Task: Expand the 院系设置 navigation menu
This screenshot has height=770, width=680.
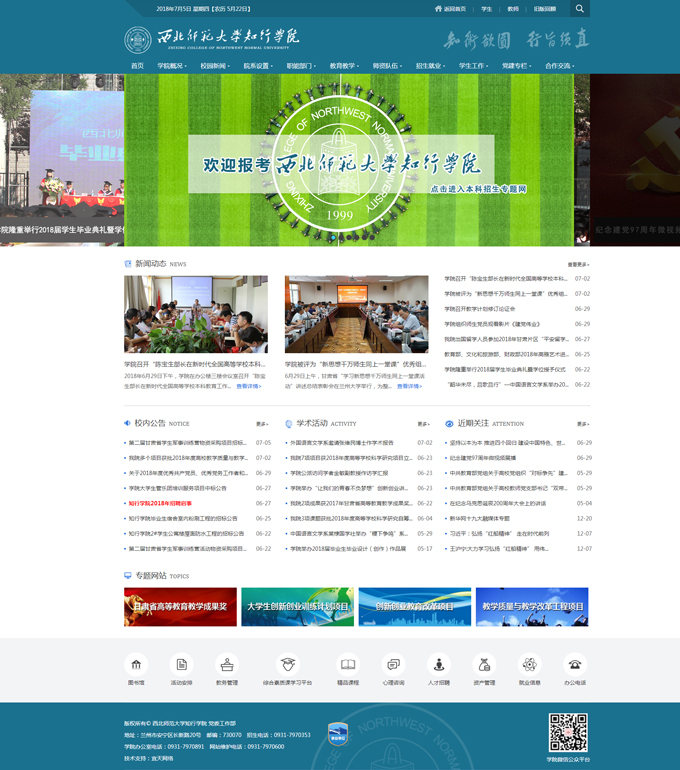Action: 258,66
